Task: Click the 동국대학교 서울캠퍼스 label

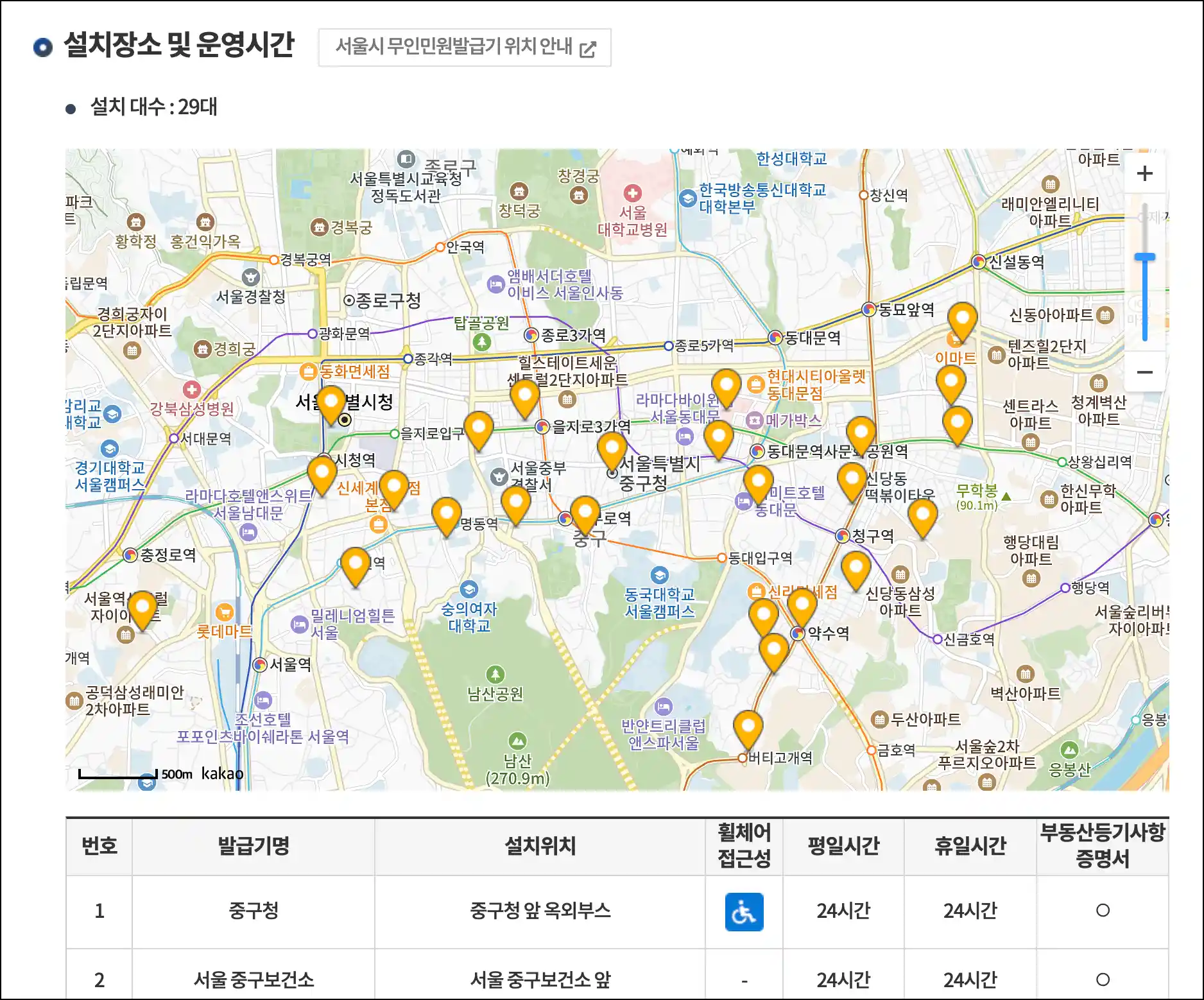Action: click(x=660, y=603)
